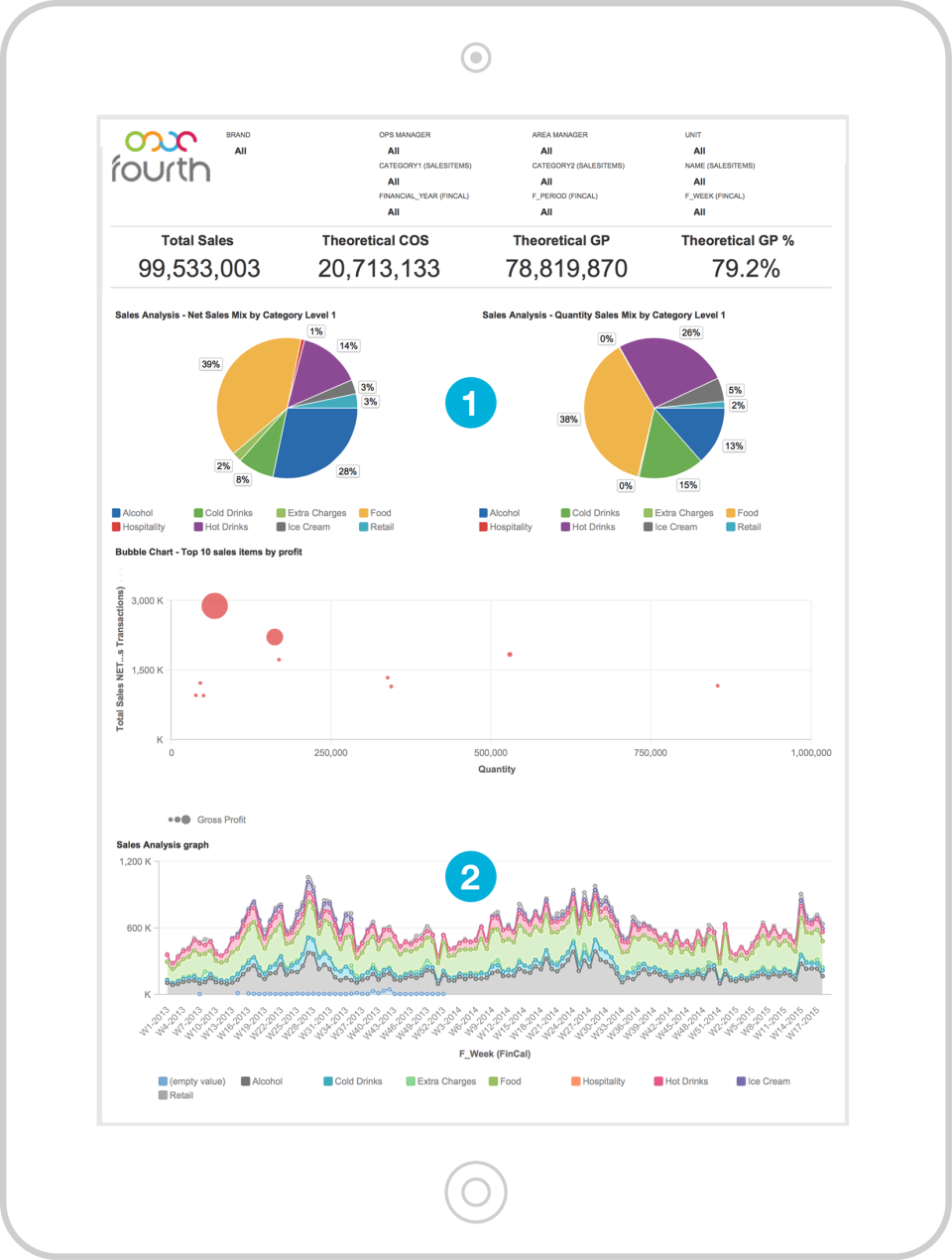This screenshot has height=1260, width=952.
Task: Click the 500,000 tick on Quantity axis
Action: [x=491, y=753]
